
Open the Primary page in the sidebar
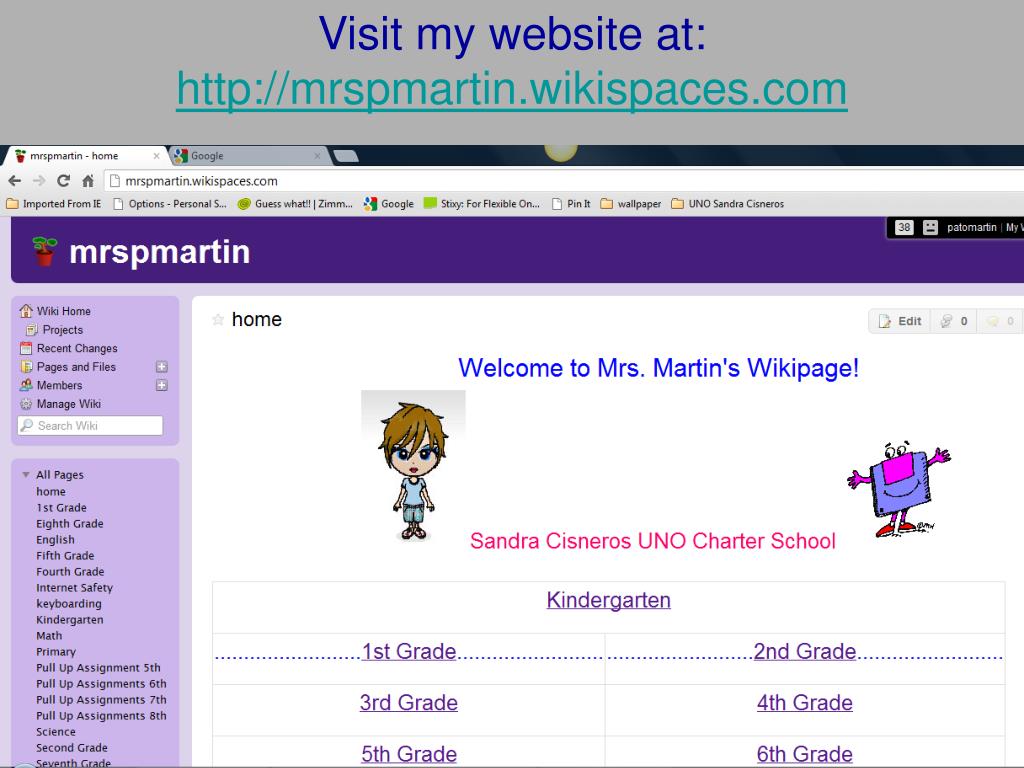tap(56, 652)
